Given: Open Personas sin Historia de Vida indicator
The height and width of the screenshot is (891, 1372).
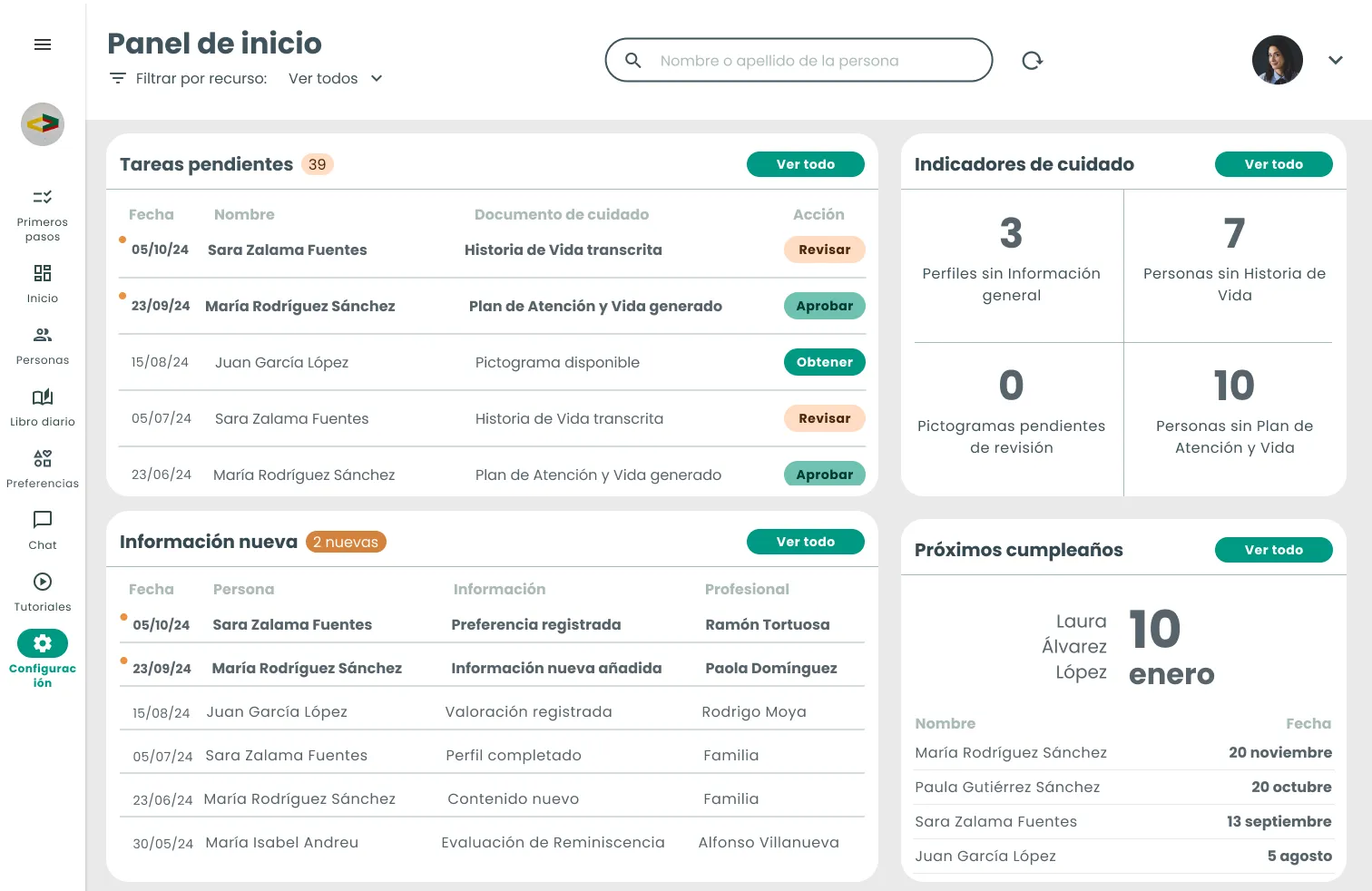Looking at the screenshot, I should [x=1234, y=264].
